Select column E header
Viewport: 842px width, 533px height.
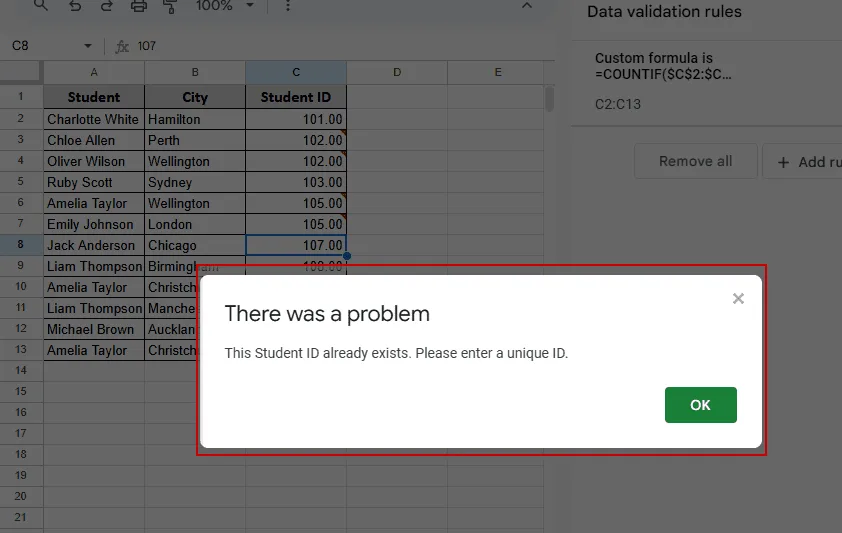[x=498, y=72]
